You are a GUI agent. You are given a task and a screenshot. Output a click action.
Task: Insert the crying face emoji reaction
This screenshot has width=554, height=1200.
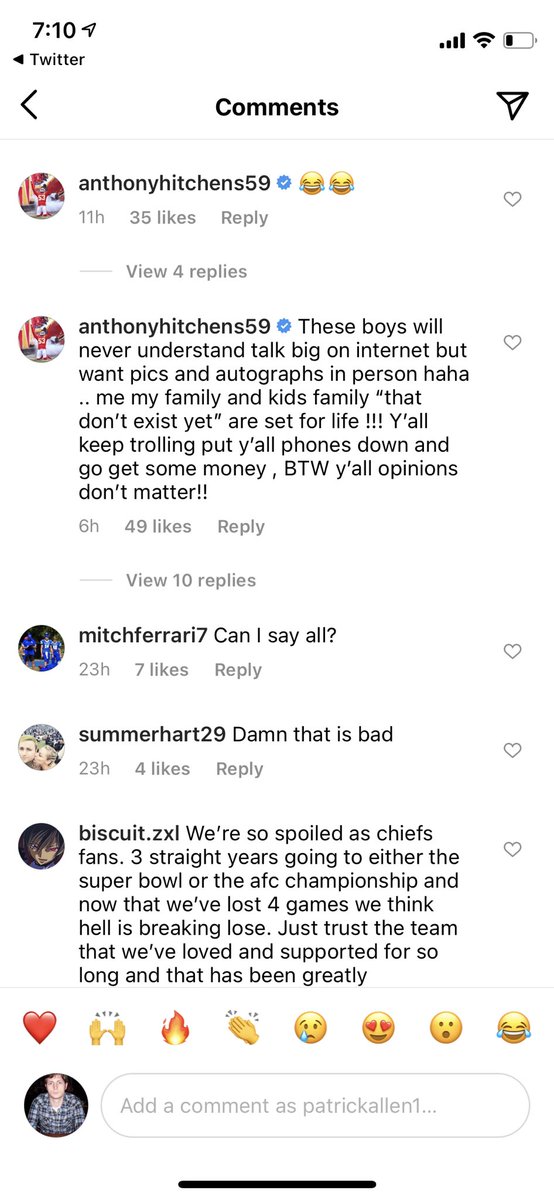311,1027
